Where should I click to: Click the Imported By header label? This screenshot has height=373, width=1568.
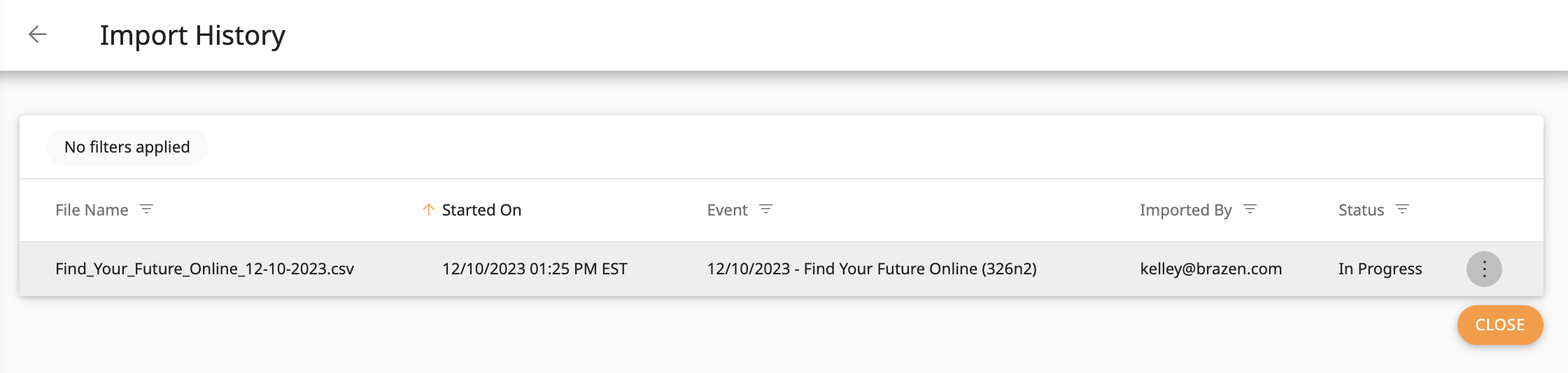point(1186,210)
